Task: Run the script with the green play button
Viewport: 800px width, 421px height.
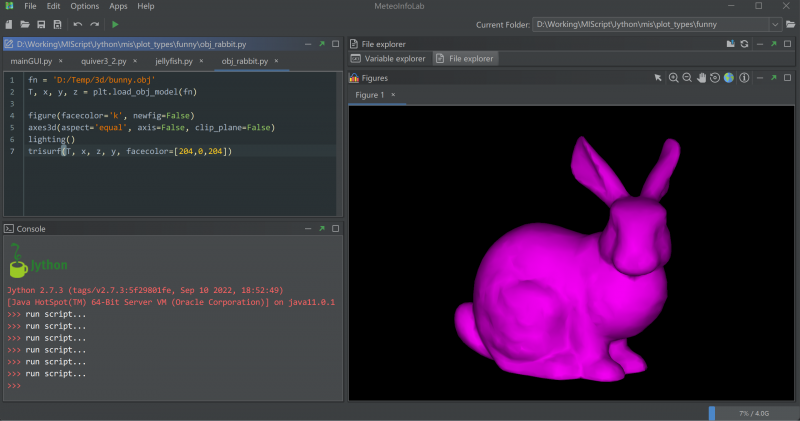Action: (115, 23)
